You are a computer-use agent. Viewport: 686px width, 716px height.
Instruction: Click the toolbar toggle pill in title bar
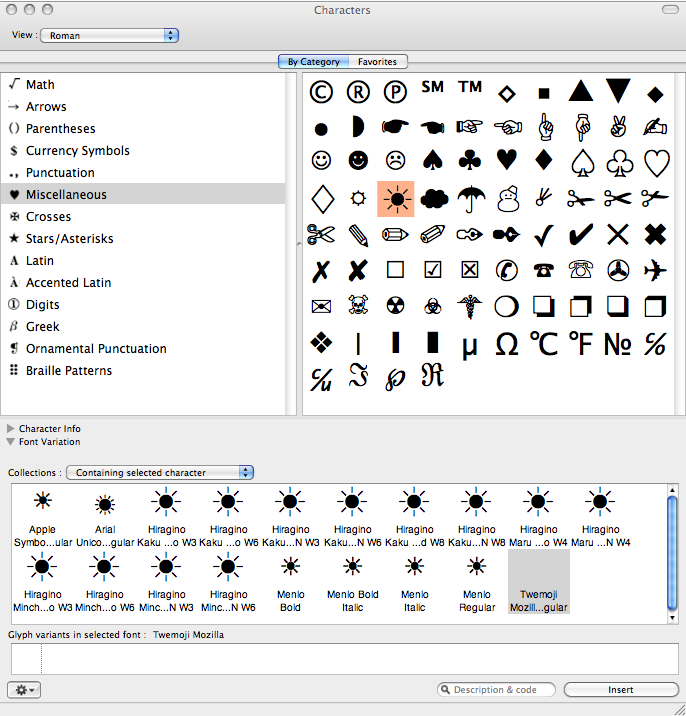pos(670,10)
